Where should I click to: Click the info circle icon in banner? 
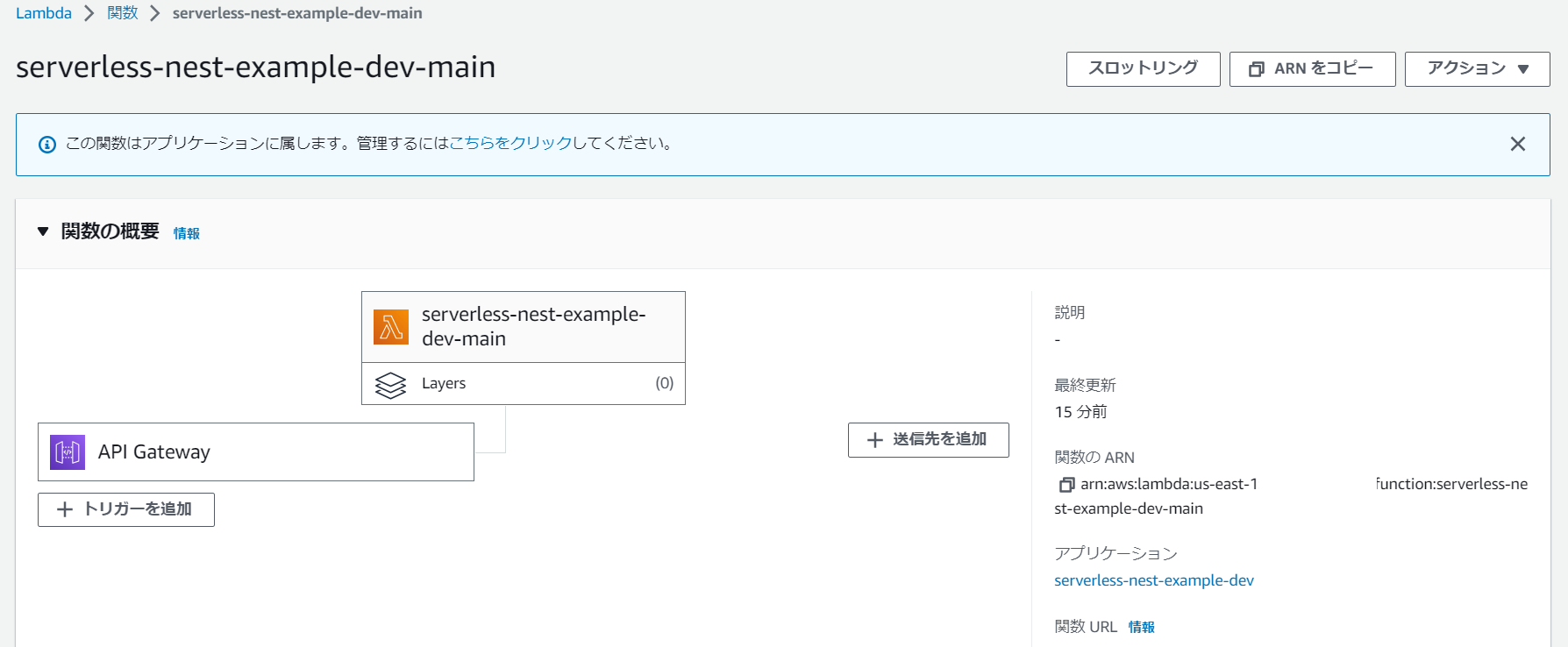point(47,145)
